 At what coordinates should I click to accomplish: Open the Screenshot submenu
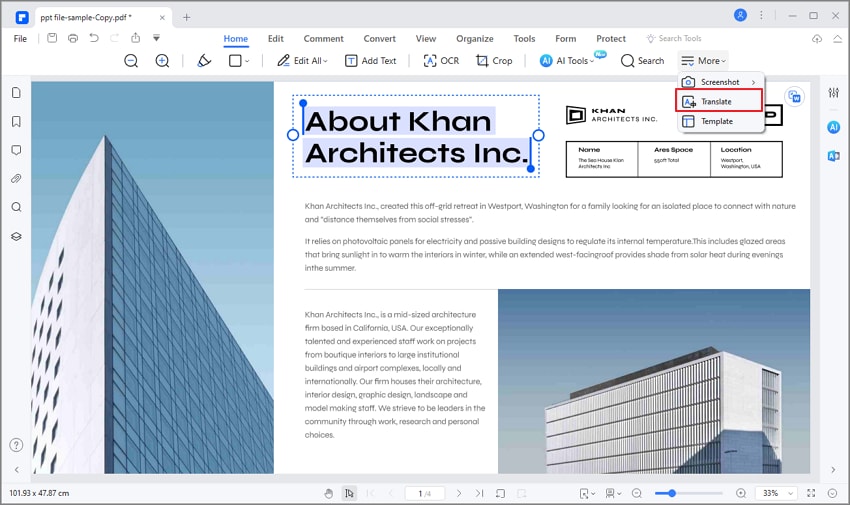click(x=720, y=82)
